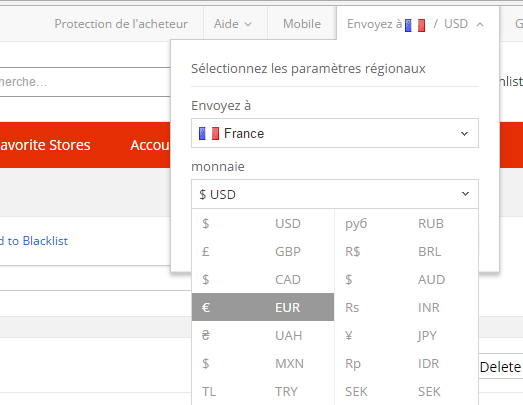Select UAH currency option

pos(263,335)
